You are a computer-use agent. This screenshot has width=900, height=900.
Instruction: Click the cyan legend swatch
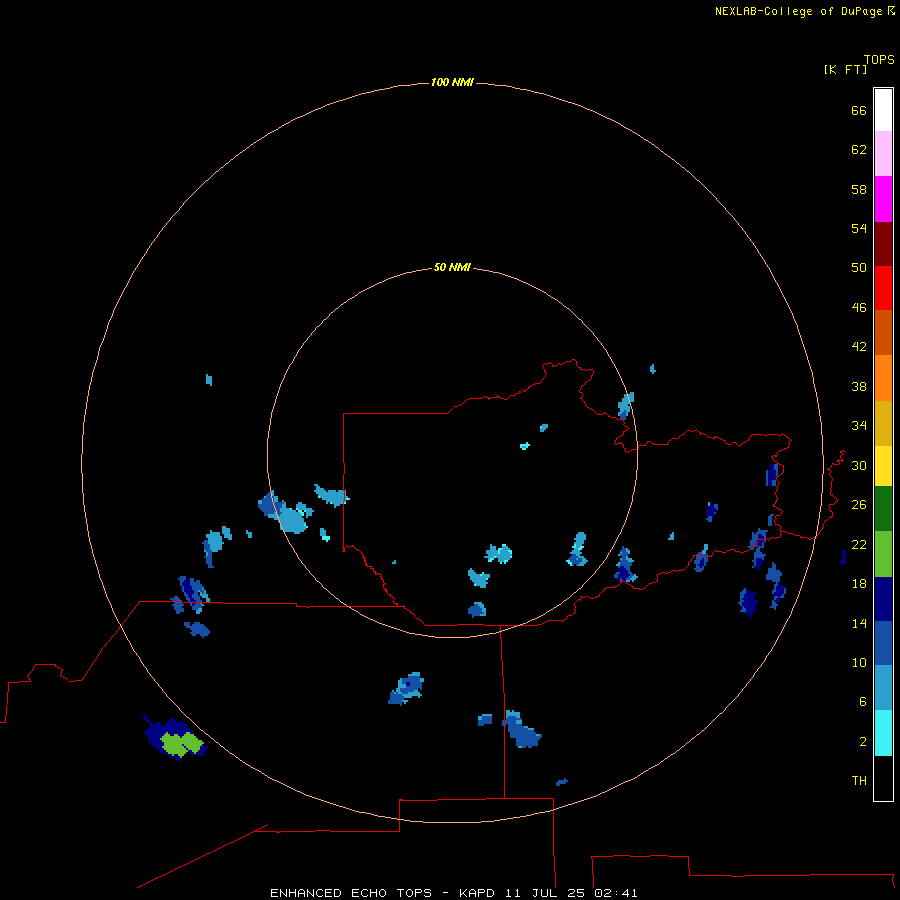click(883, 733)
